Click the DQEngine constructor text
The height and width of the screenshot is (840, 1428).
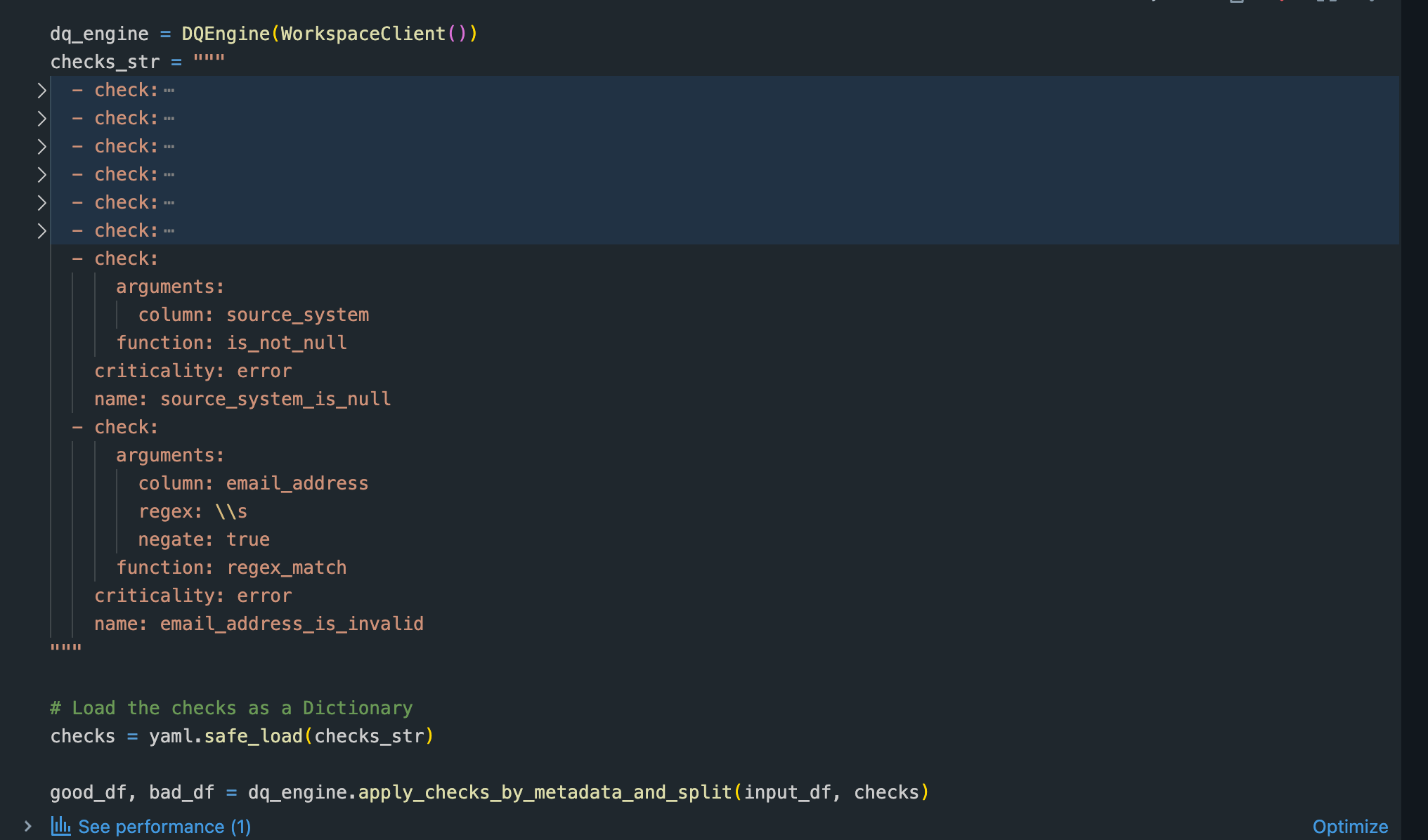tap(225, 34)
